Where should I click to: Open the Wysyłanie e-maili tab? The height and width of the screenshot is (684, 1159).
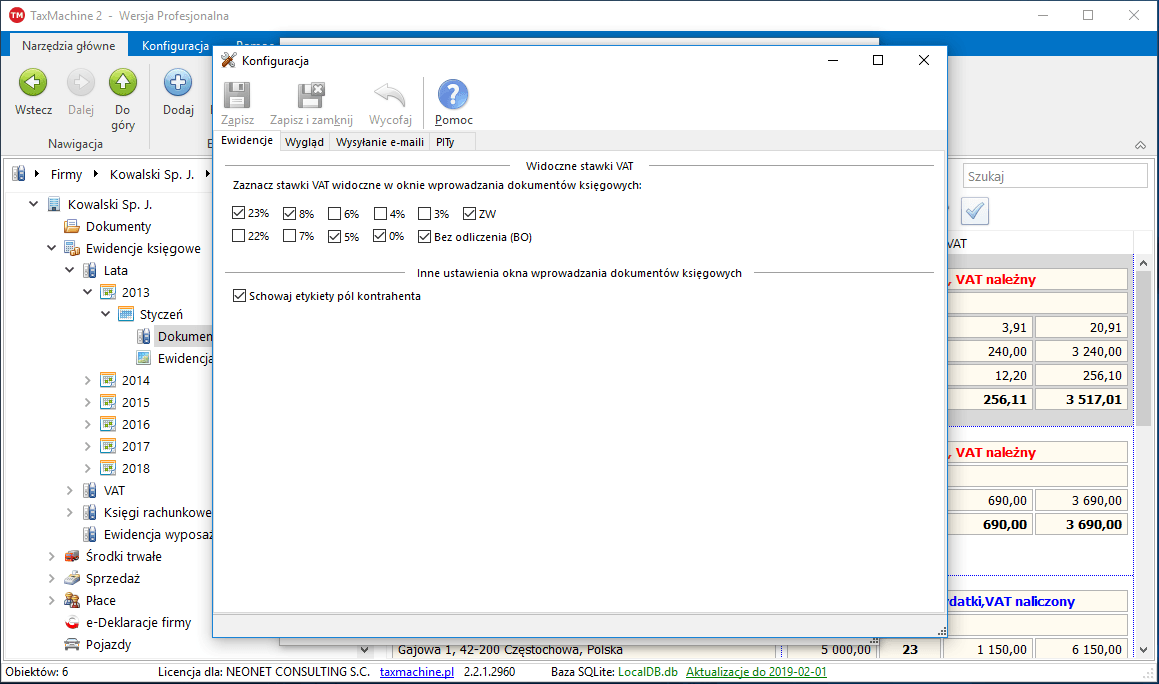(x=379, y=142)
